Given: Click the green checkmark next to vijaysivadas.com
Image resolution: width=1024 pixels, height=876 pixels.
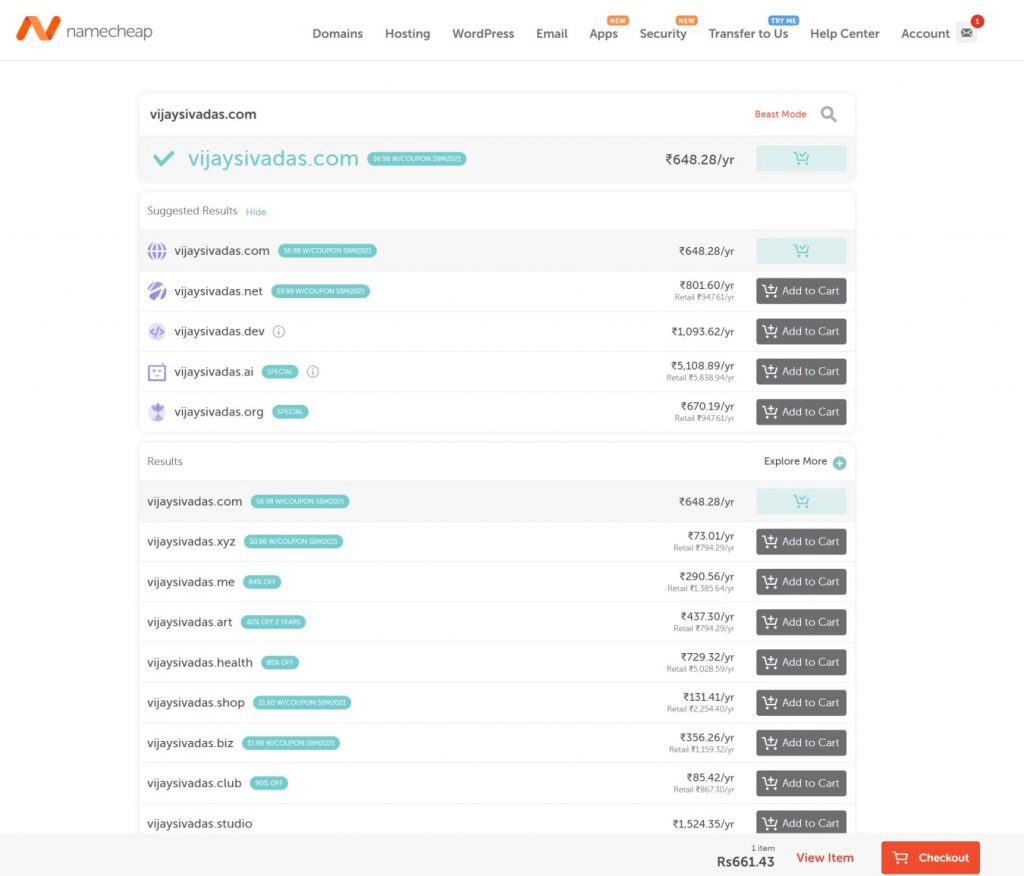Looking at the screenshot, I should tap(163, 159).
